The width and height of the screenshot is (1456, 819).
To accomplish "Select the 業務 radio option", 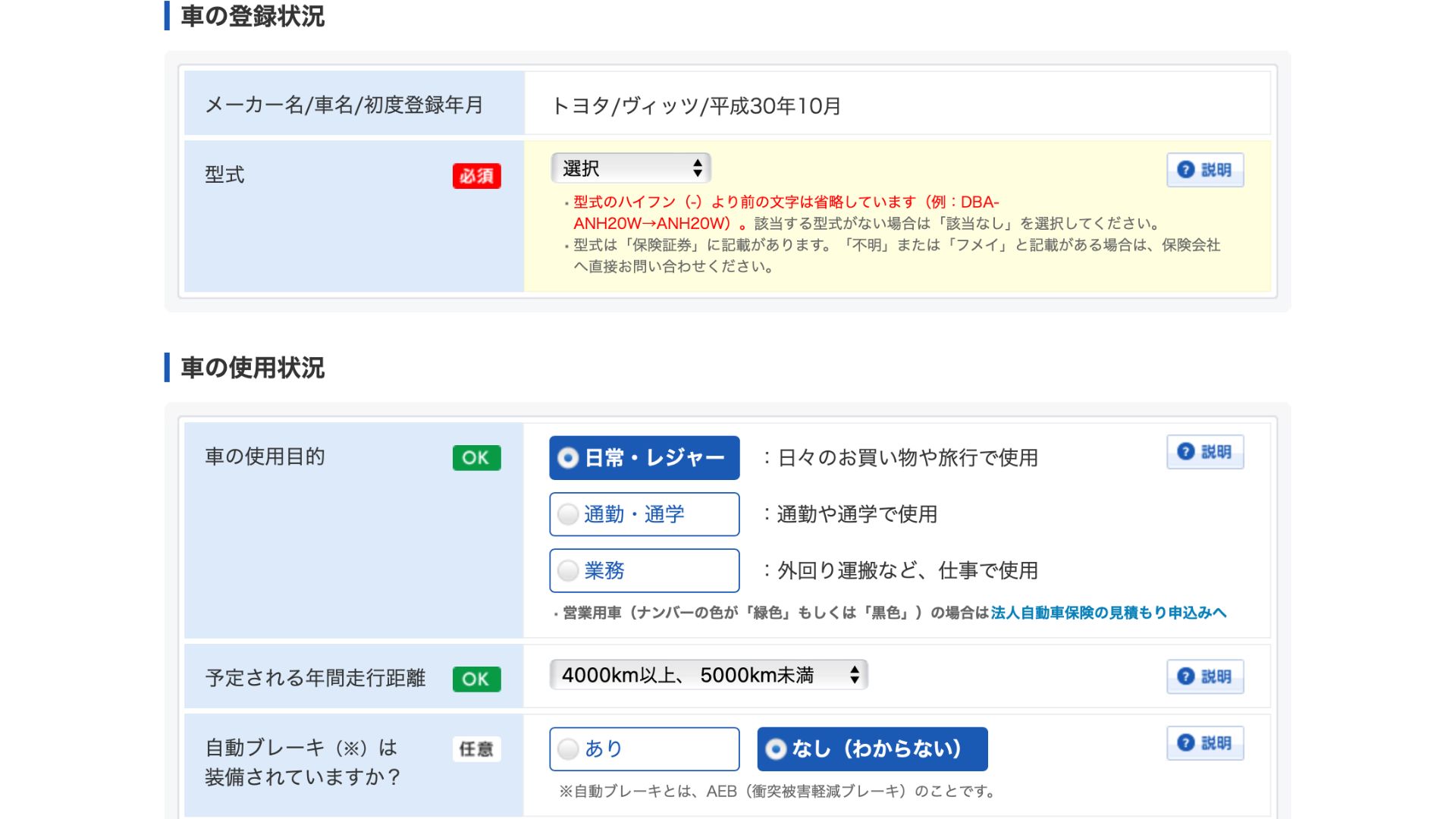I will [645, 570].
